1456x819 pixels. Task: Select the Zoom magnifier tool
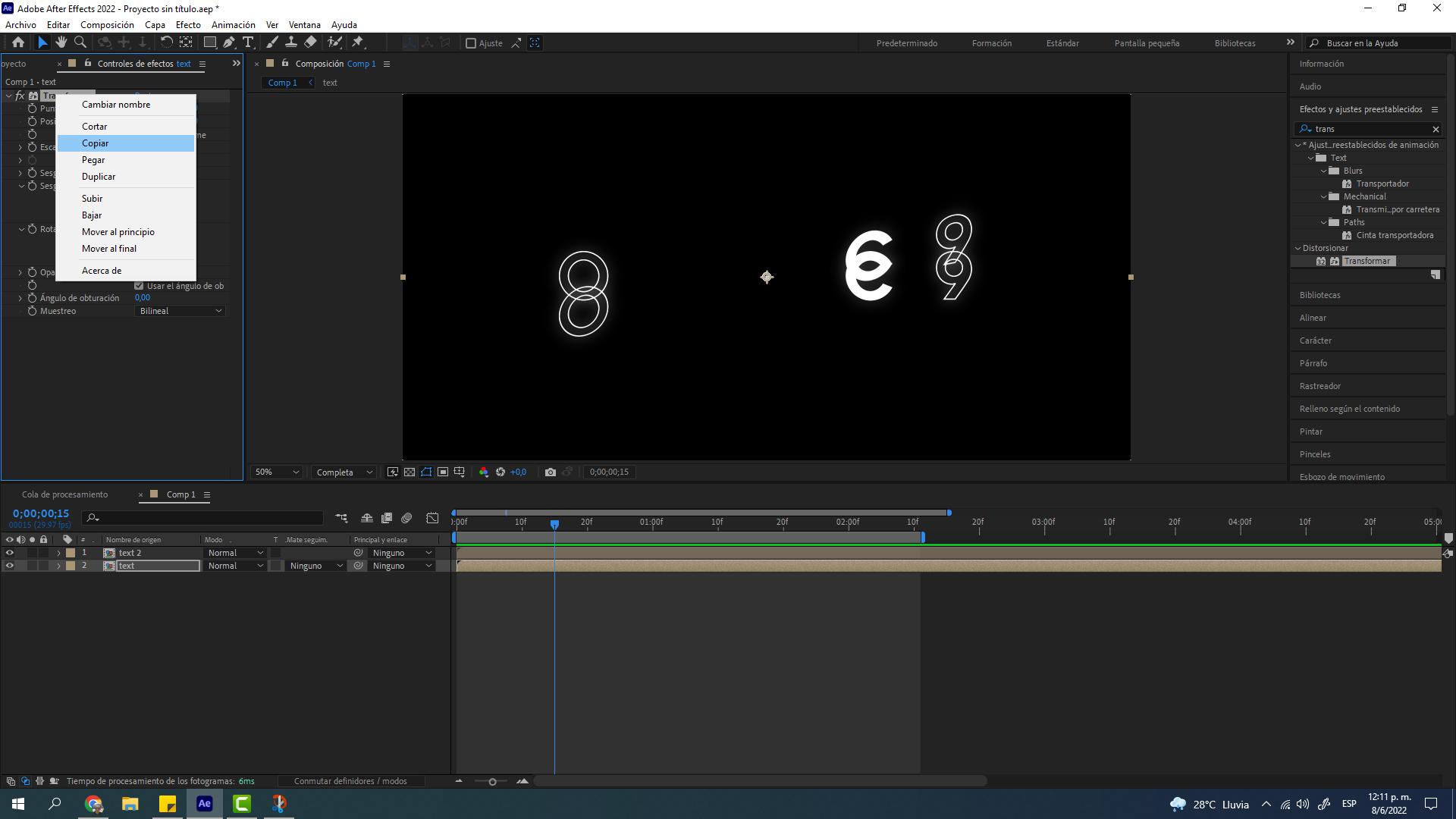pyautogui.click(x=80, y=42)
